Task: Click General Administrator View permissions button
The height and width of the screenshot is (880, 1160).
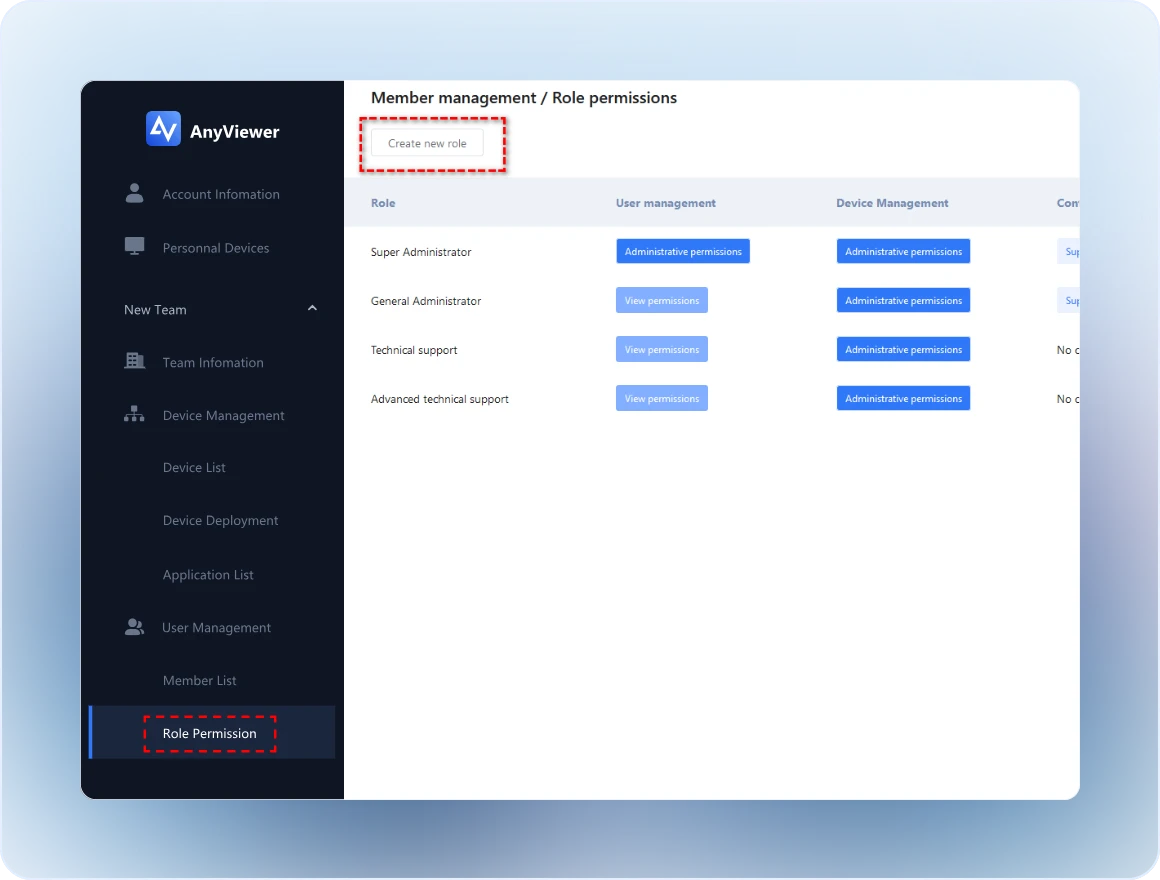Action: pyautogui.click(x=661, y=301)
